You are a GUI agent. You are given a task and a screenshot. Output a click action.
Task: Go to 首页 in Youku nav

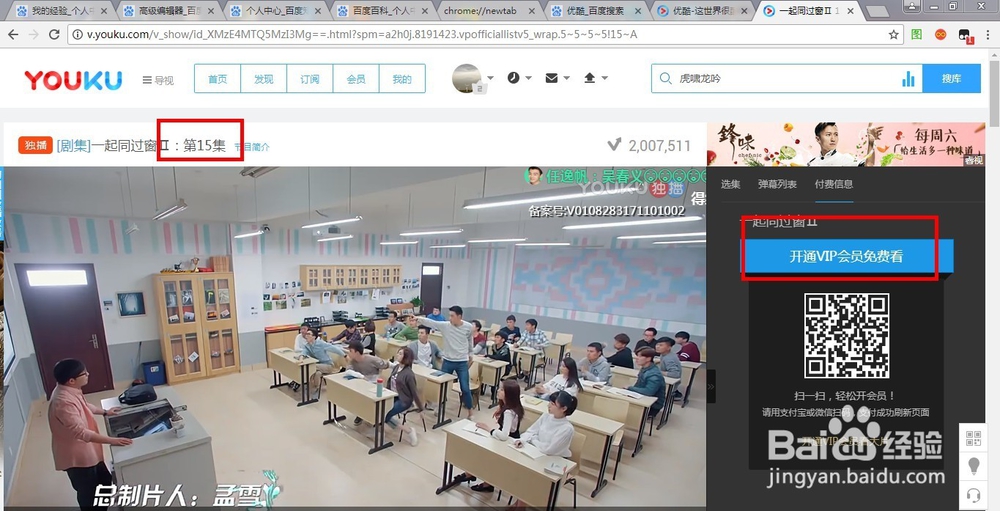tap(217, 78)
